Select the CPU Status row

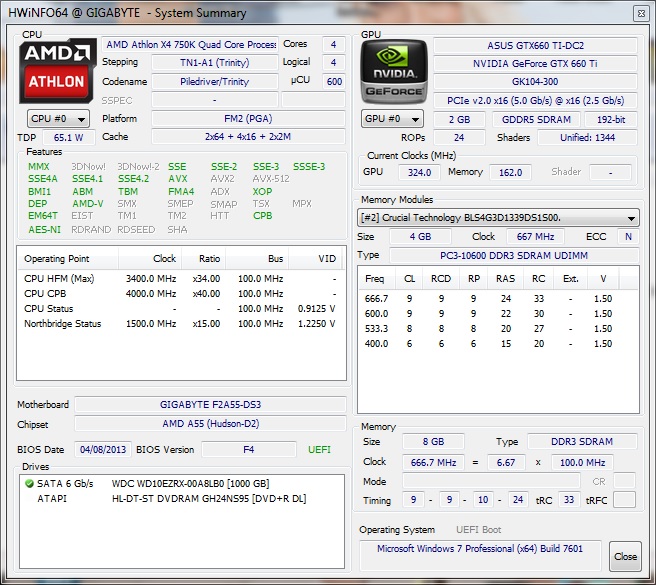pos(180,309)
